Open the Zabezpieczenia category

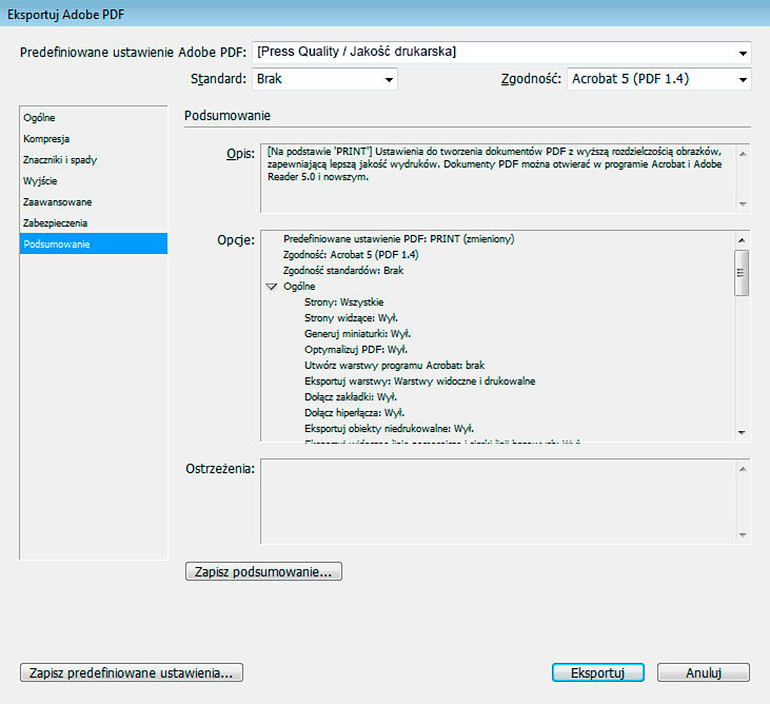click(x=93, y=223)
